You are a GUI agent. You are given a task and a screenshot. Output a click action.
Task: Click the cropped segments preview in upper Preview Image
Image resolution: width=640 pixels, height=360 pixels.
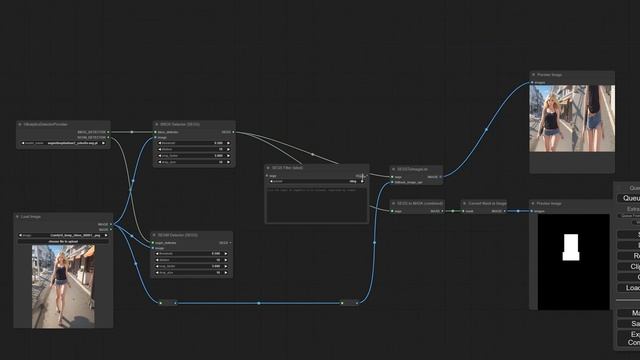[x=572, y=118]
